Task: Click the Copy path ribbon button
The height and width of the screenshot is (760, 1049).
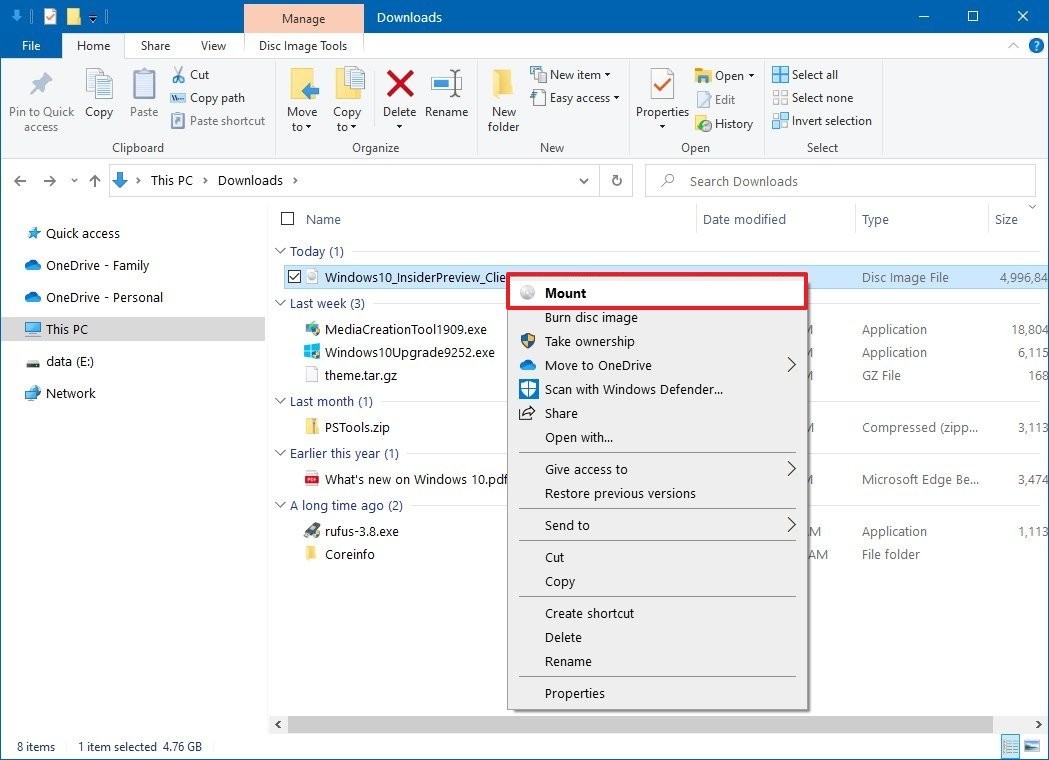Action: click(x=208, y=98)
